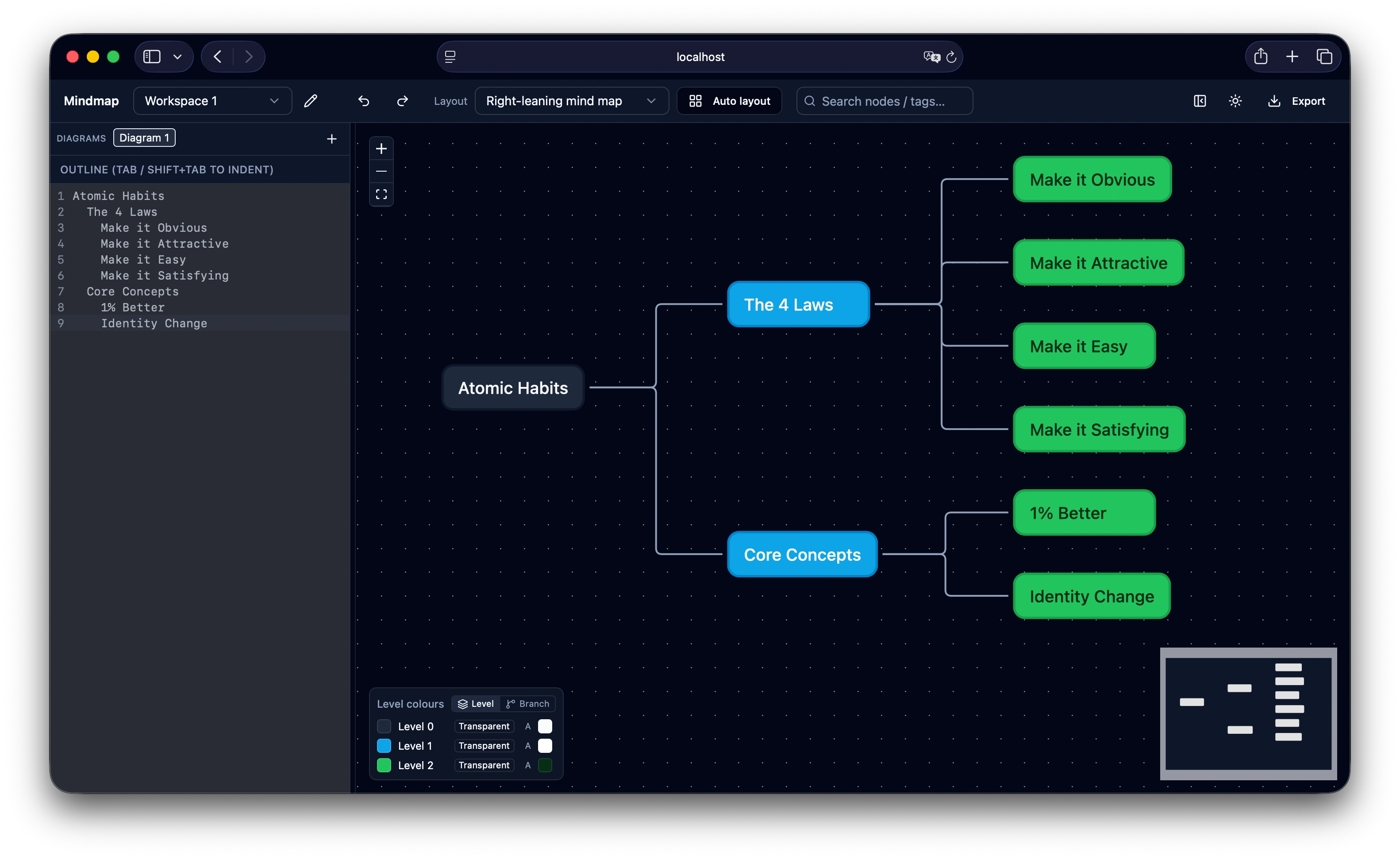This screenshot has height=859, width=1400.
Task: Undo the last action
Action: (x=364, y=101)
